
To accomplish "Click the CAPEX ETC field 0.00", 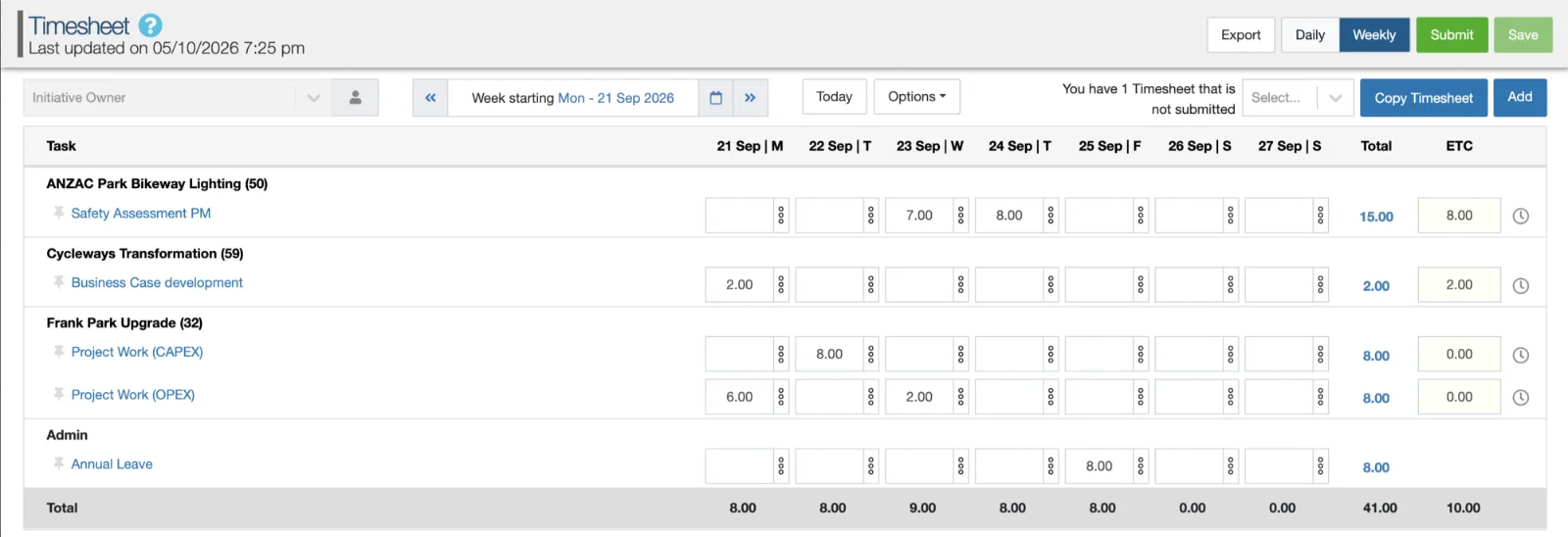I will (x=1459, y=355).
